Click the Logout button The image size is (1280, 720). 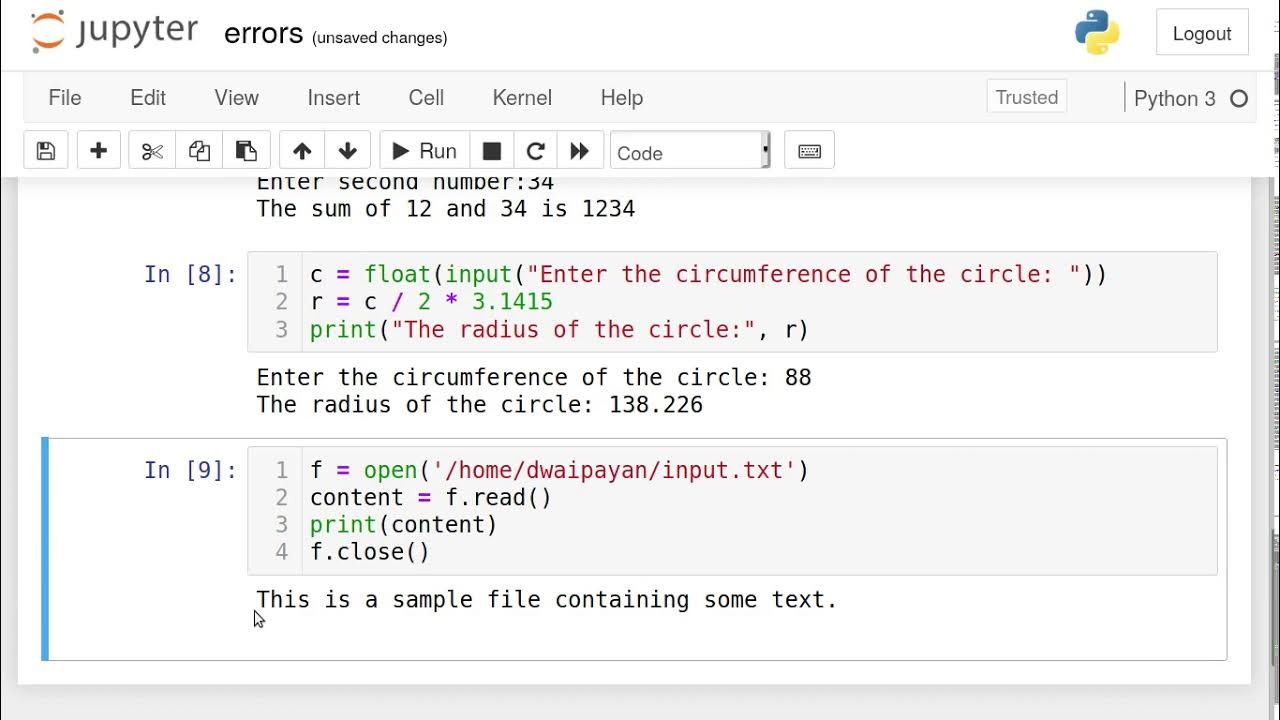coord(1202,34)
